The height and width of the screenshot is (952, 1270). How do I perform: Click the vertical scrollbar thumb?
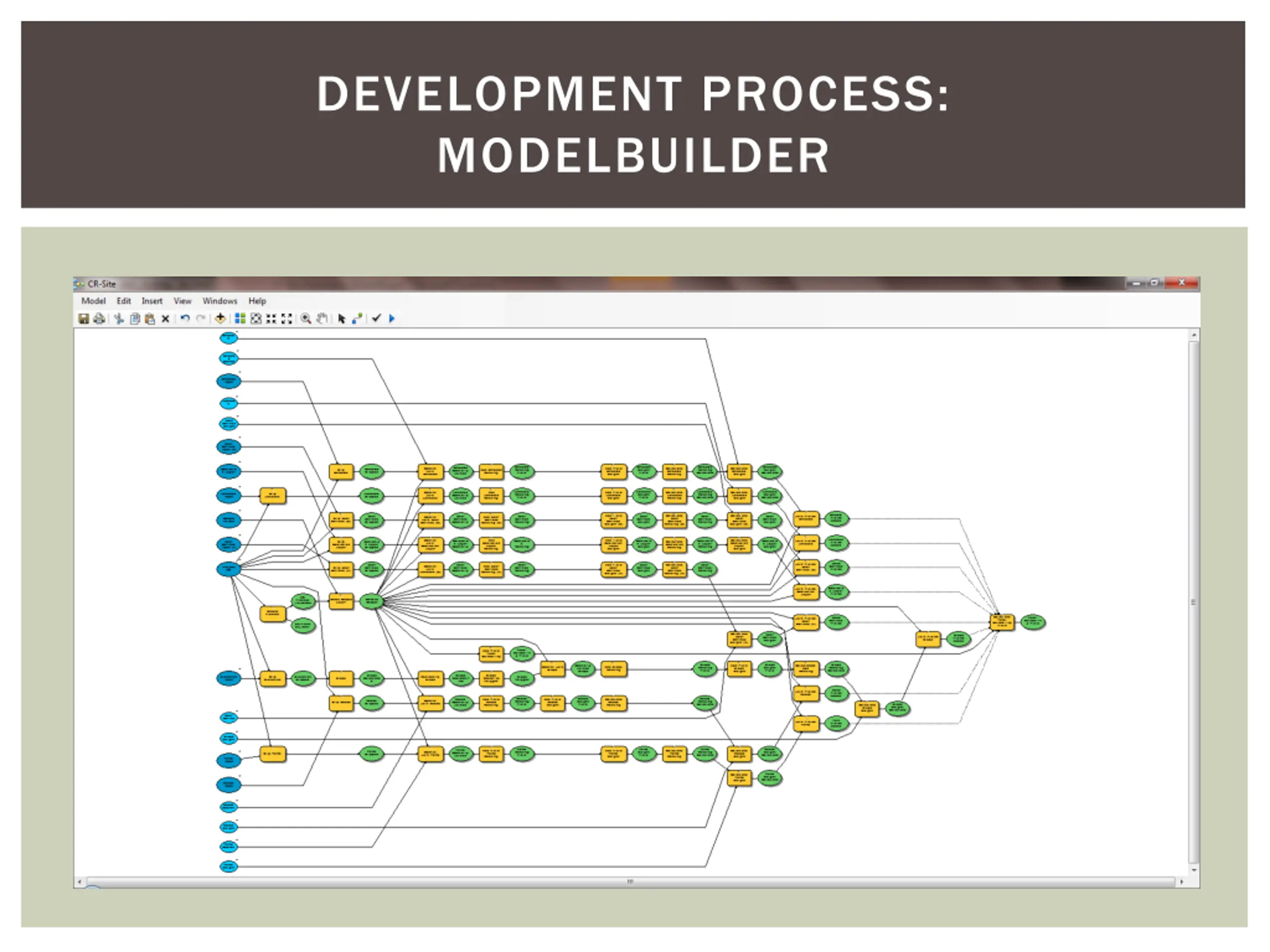click(x=1194, y=602)
